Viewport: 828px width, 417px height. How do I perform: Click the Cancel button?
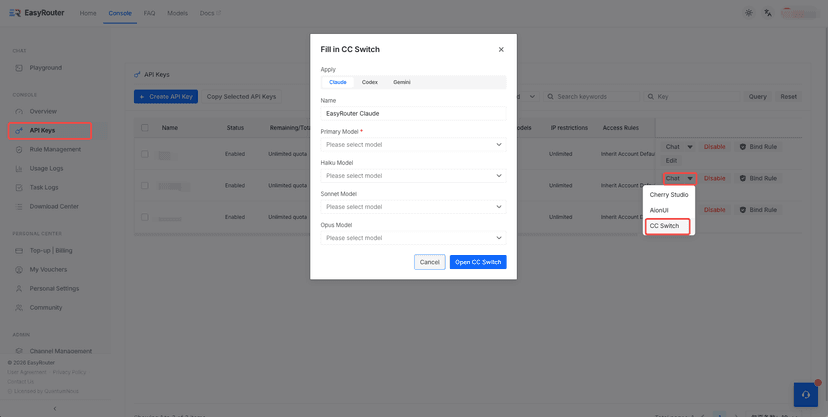(429, 262)
